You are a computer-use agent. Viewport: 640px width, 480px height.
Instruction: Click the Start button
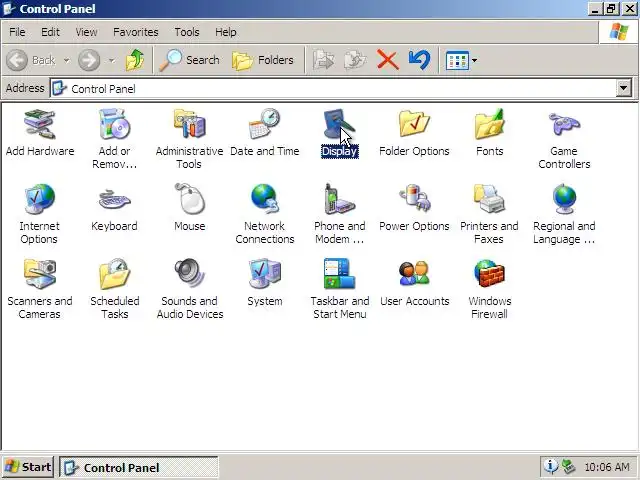coord(28,467)
